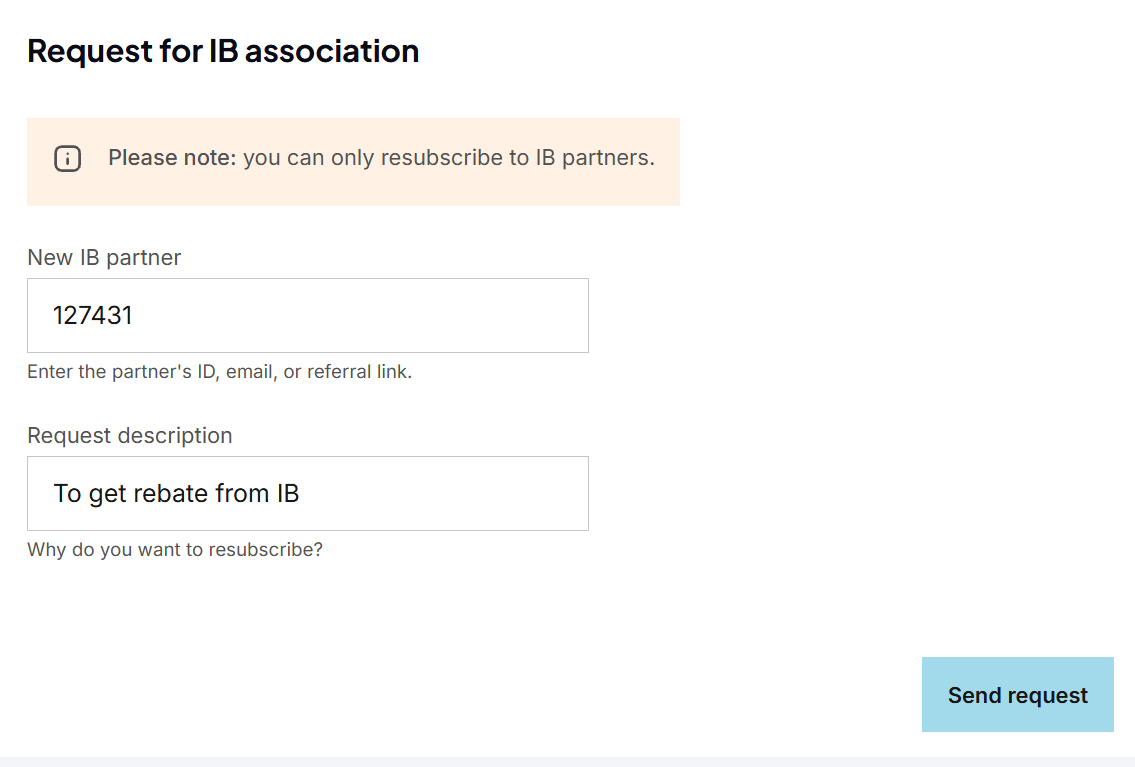Click the info icon in the notice banner
The height and width of the screenshot is (767, 1135).
coord(67,159)
